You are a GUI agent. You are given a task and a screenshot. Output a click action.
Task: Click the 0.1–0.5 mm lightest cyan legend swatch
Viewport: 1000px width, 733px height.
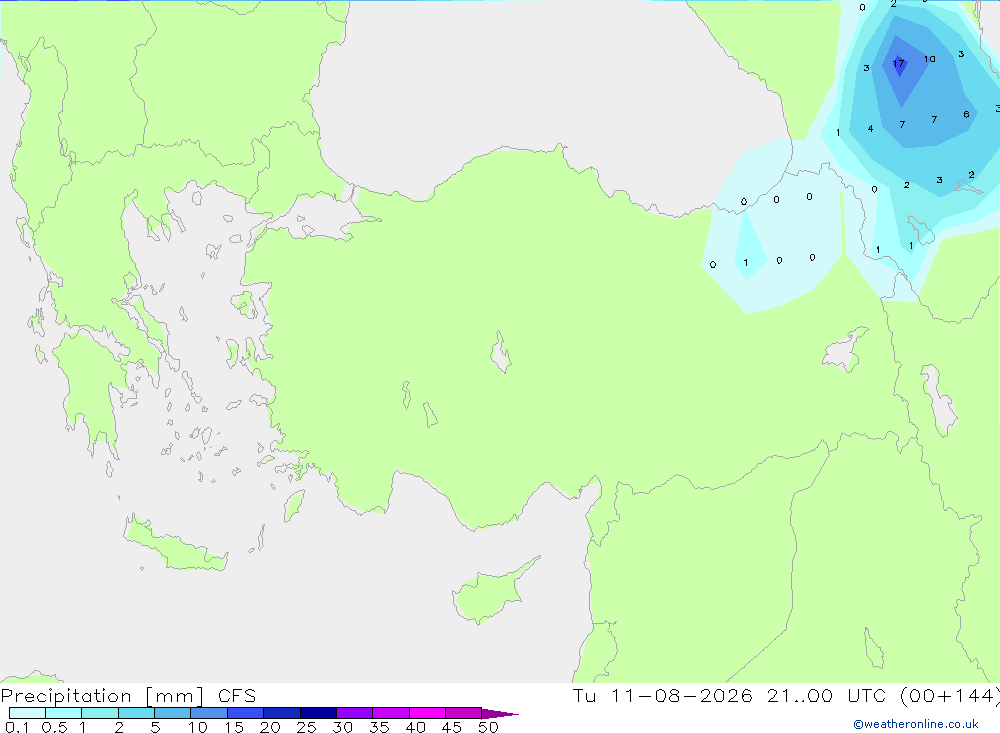[27, 713]
